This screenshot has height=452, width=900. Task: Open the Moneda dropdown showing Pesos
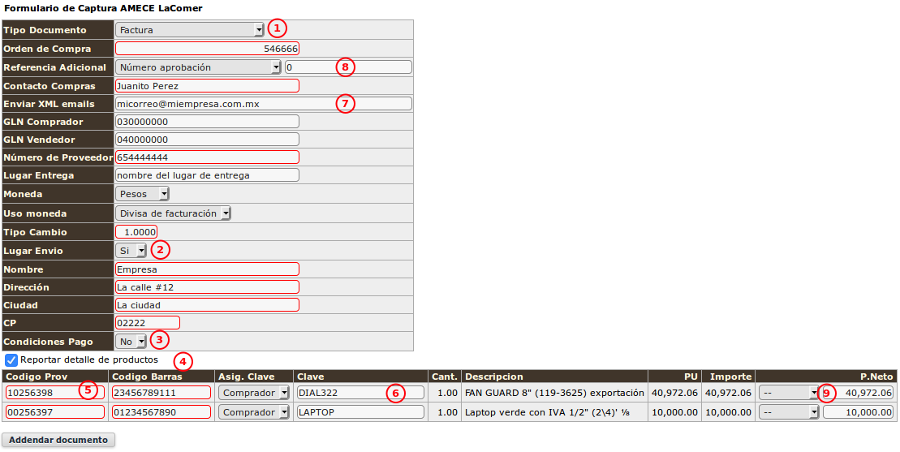(142, 194)
